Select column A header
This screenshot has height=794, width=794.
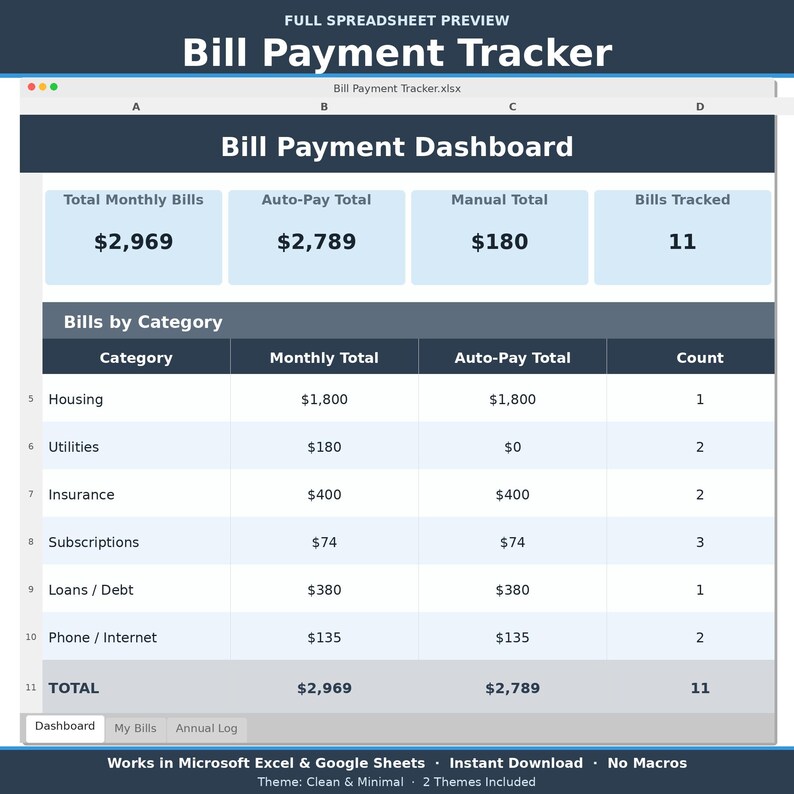click(136, 106)
